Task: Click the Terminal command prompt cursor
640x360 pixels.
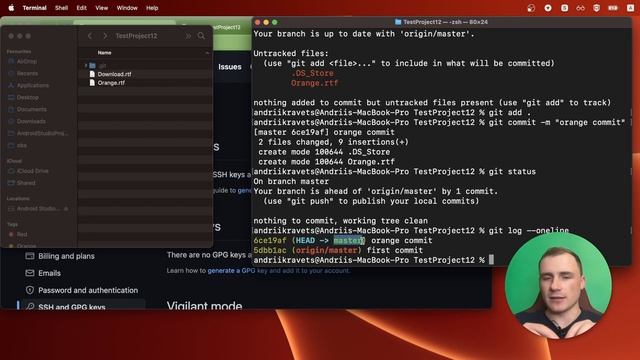Action: click(x=491, y=260)
